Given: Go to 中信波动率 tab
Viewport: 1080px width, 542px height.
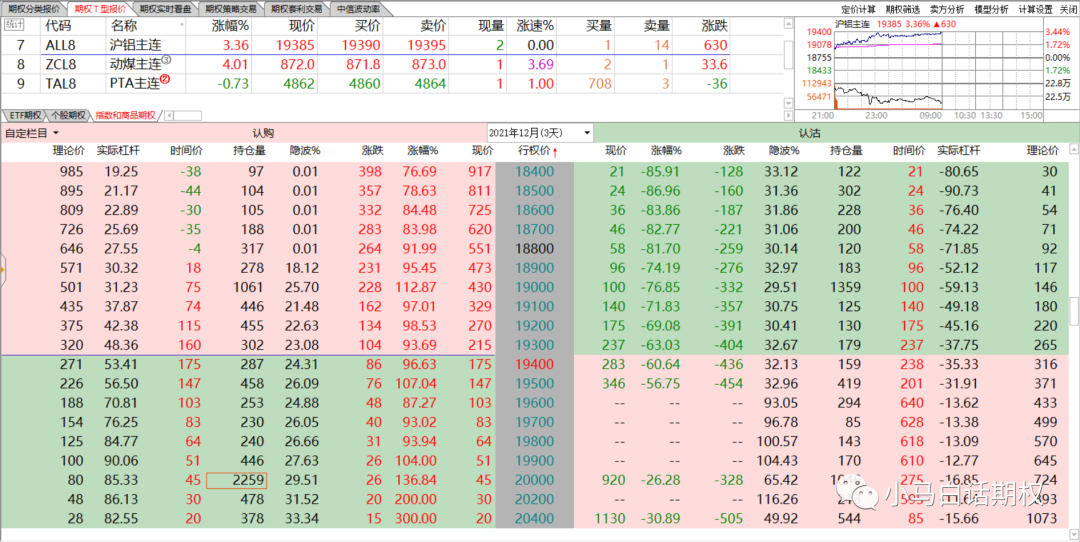Looking at the screenshot, I should [360, 8].
